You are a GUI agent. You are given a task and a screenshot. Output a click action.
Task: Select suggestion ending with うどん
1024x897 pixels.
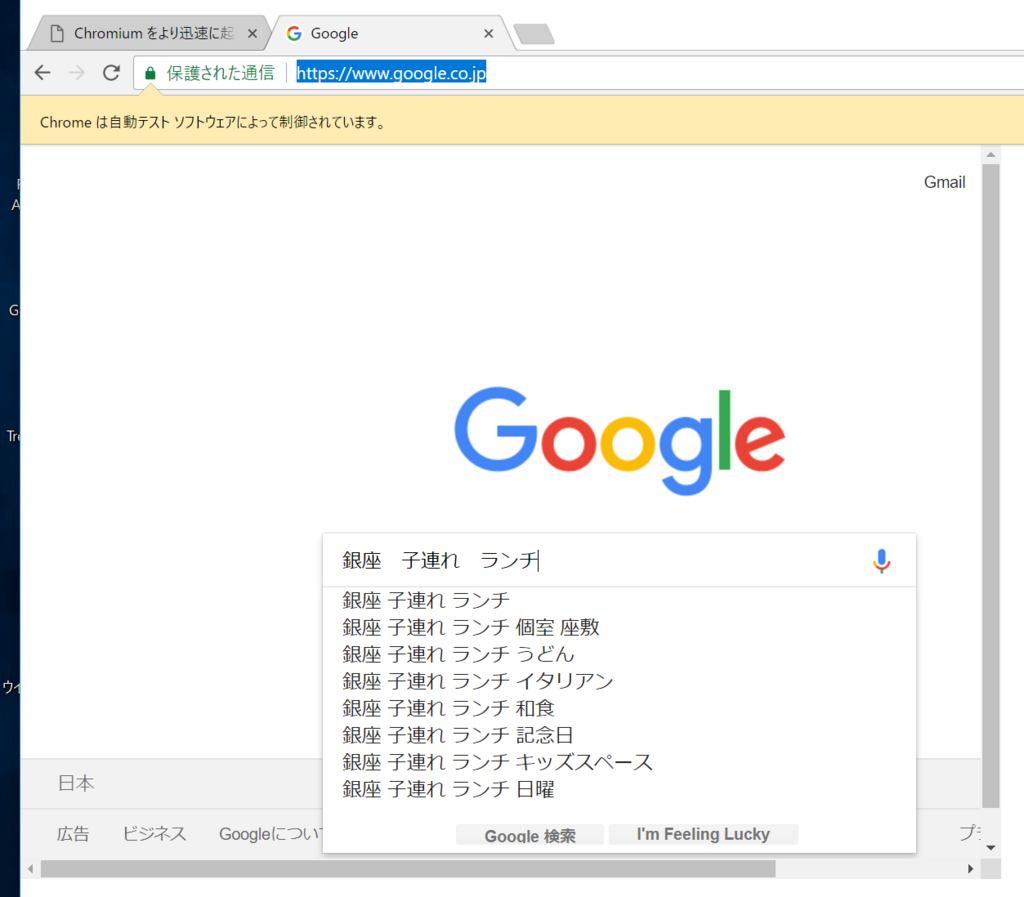(620, 654)
